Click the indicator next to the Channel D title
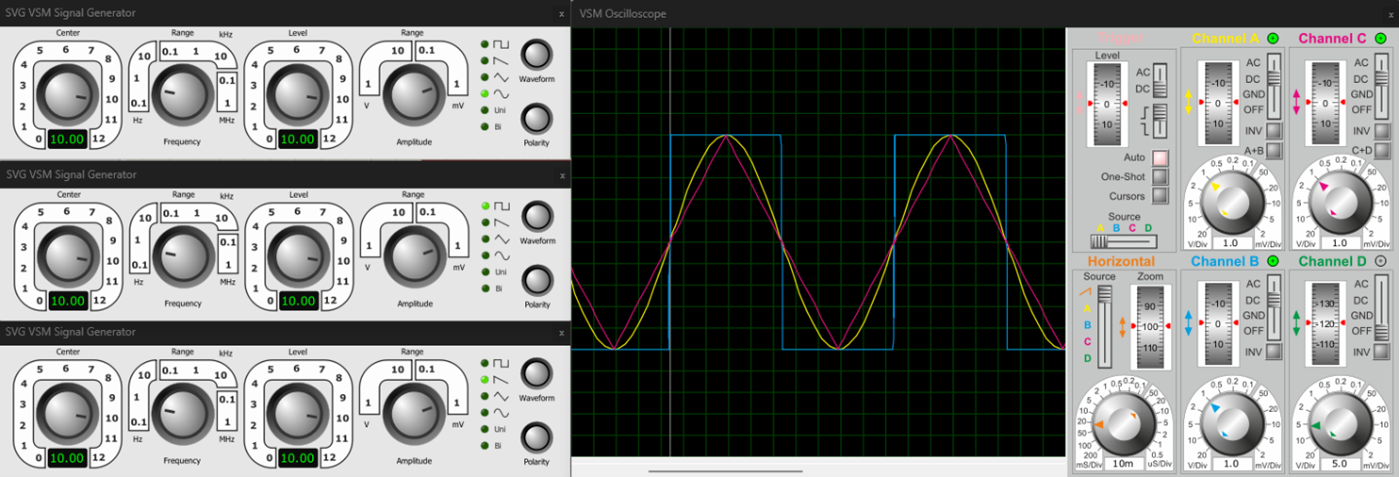Viewport: 1399px width, 477px height. click(x=1380, y=261)
